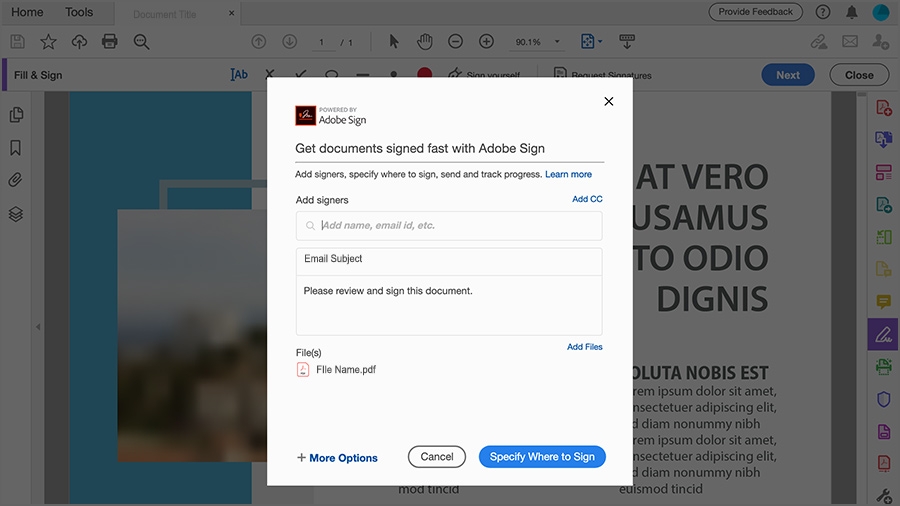Click Next in Fill & Sign bar
The height and width of the screenshot is (506, 900).
coord(788,75)
